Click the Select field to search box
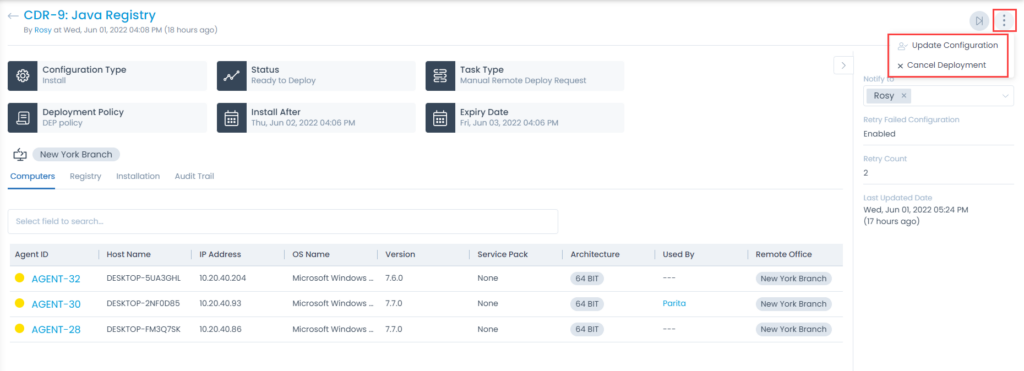Screen dimensions: 1024x371 [283, 221]
